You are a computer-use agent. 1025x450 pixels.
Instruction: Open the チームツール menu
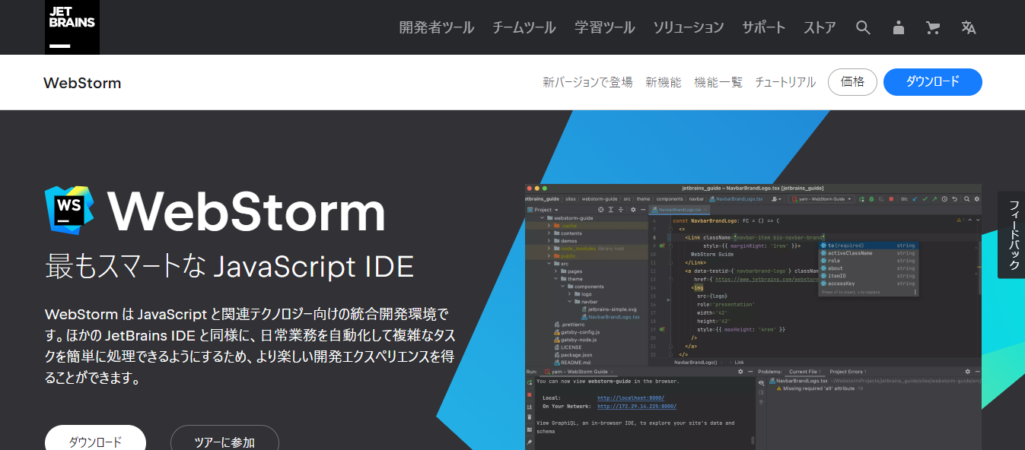(524, 27)
